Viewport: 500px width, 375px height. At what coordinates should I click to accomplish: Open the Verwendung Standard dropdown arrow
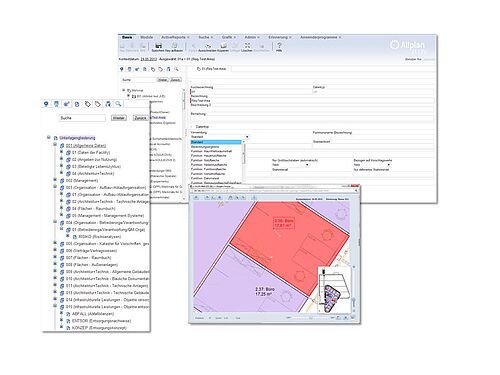[247, 137]
